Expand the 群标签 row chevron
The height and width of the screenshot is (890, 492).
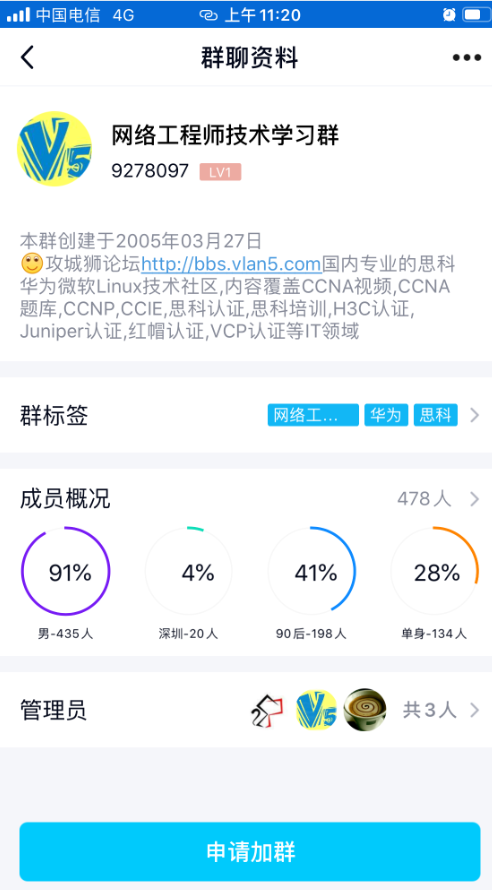(475, 416)
